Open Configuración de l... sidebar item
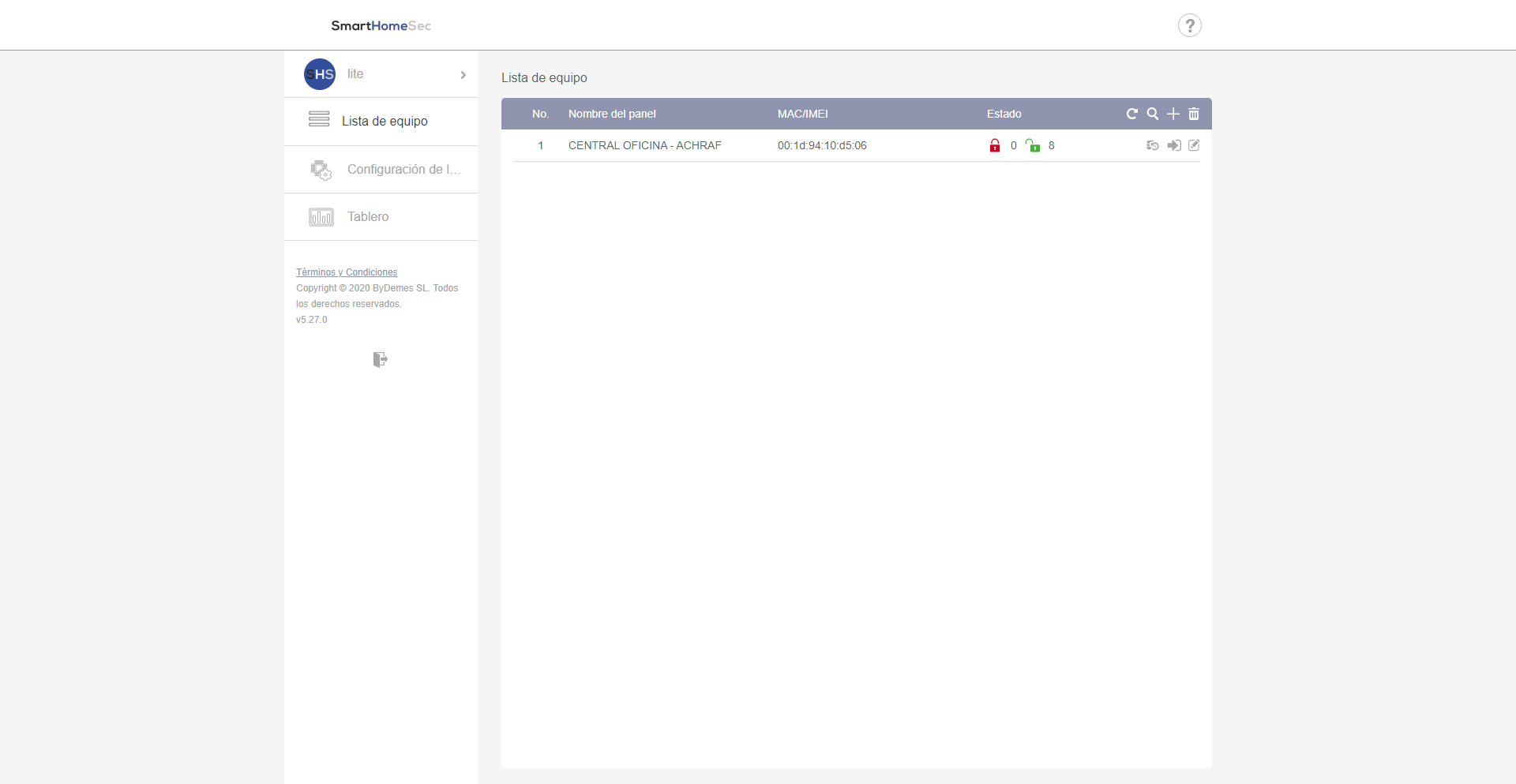This screenshot has width=1516, height=784. (x=403, y=169)
